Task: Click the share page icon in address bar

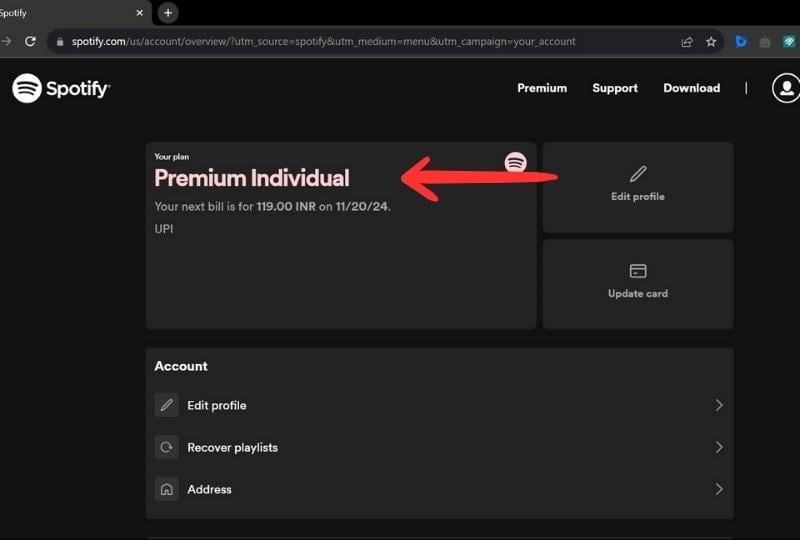Action: tap(687, 42)
